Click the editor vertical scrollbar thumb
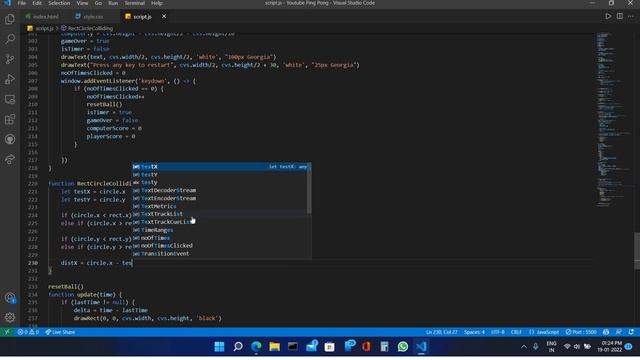 pos(637,250)
